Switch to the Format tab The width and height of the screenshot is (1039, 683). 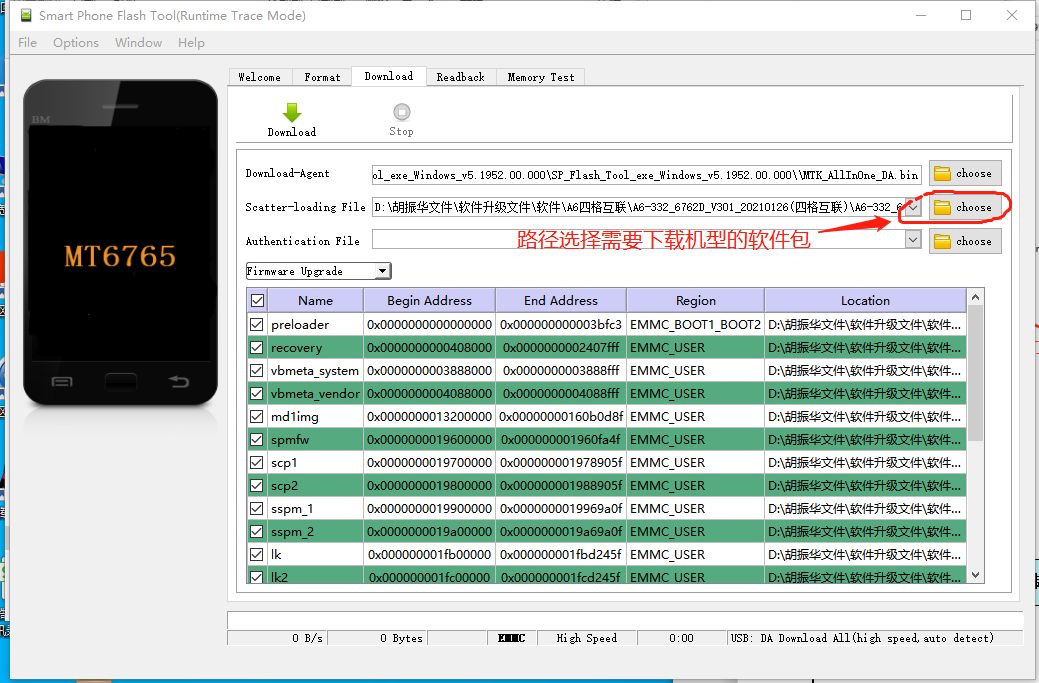point(322,77)
